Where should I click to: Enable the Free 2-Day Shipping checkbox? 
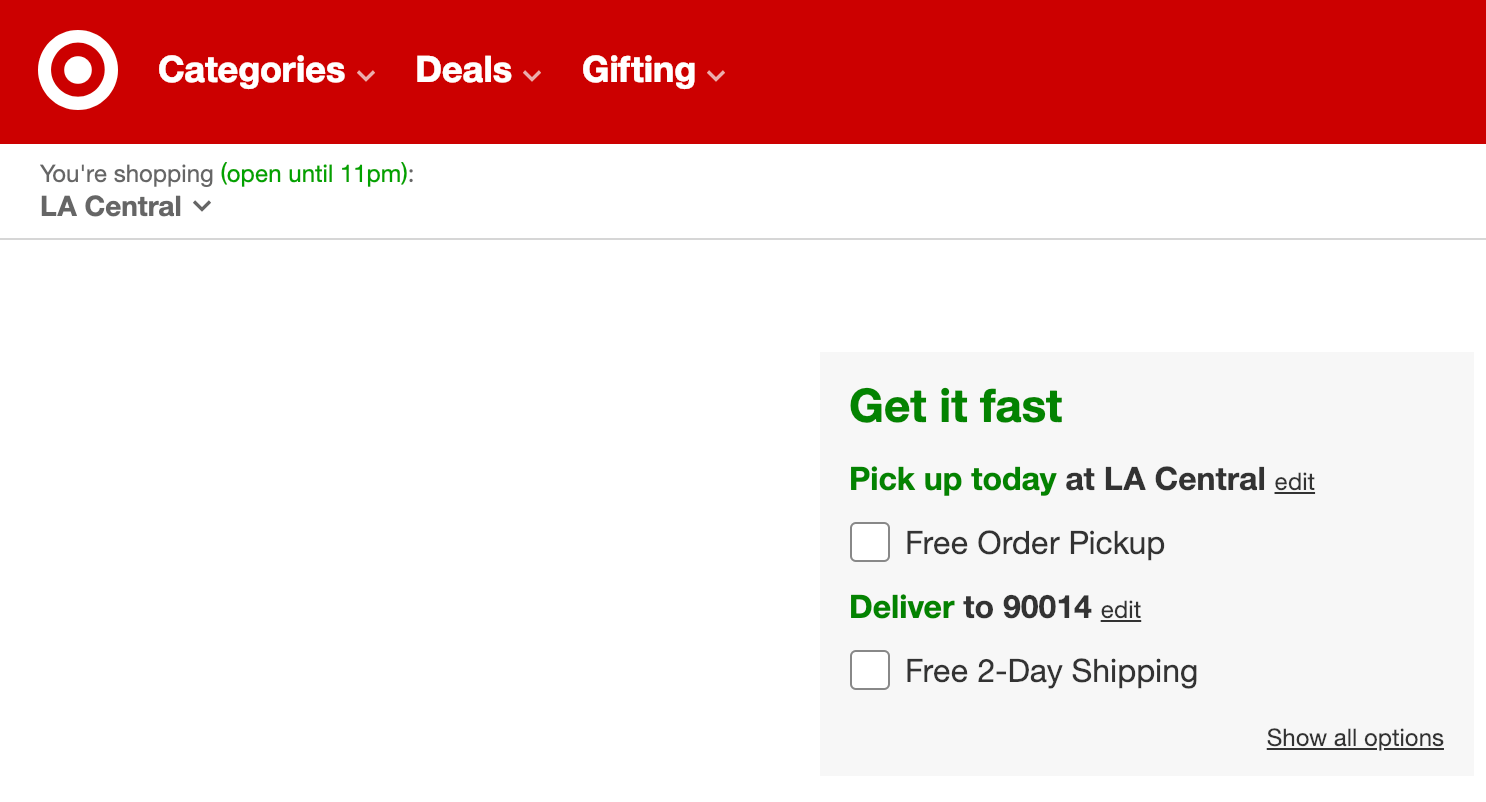coord(870,670)
